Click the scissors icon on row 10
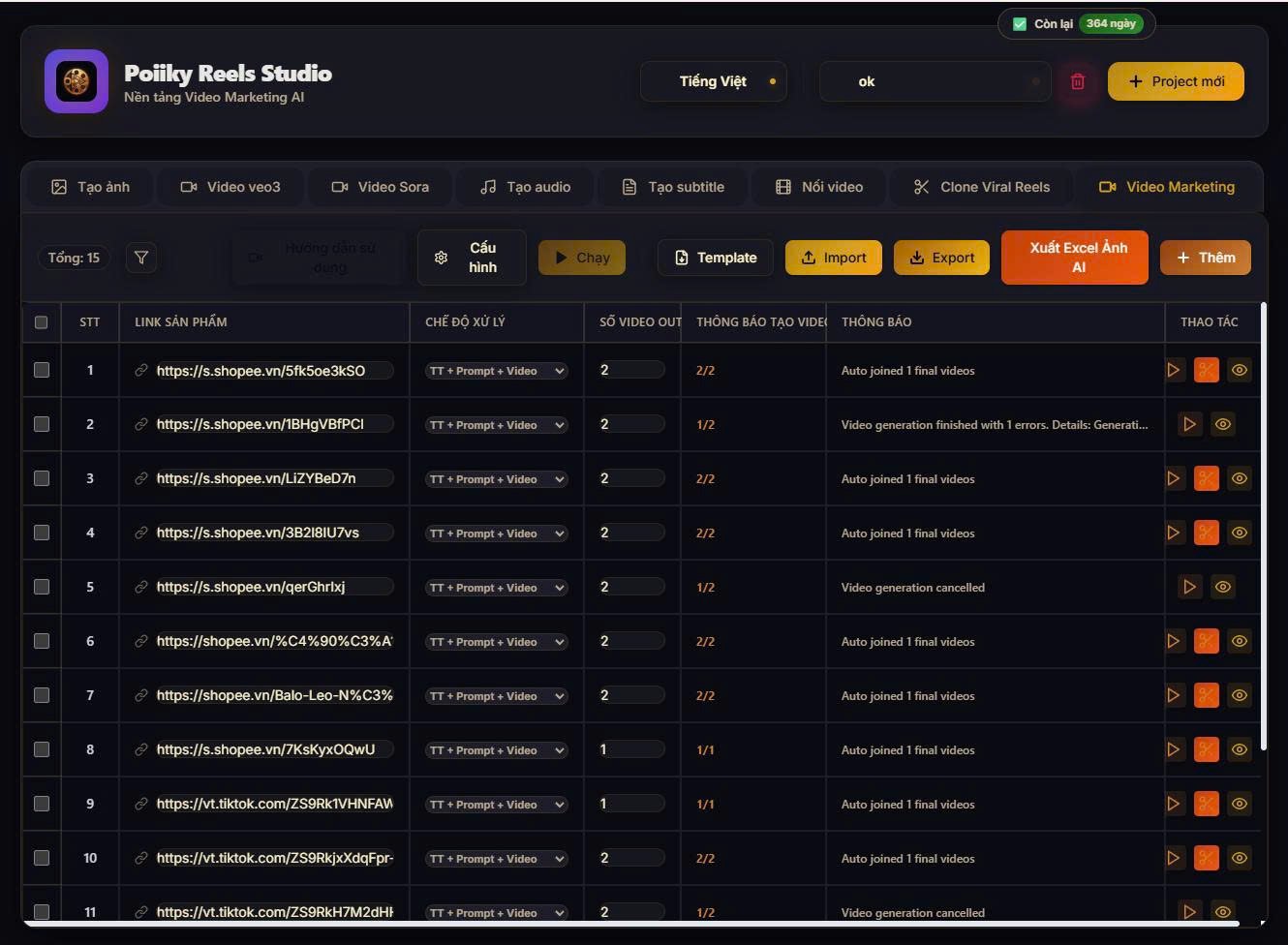The width and height of the screenshot is (1288, 945). pos(1206,858)
